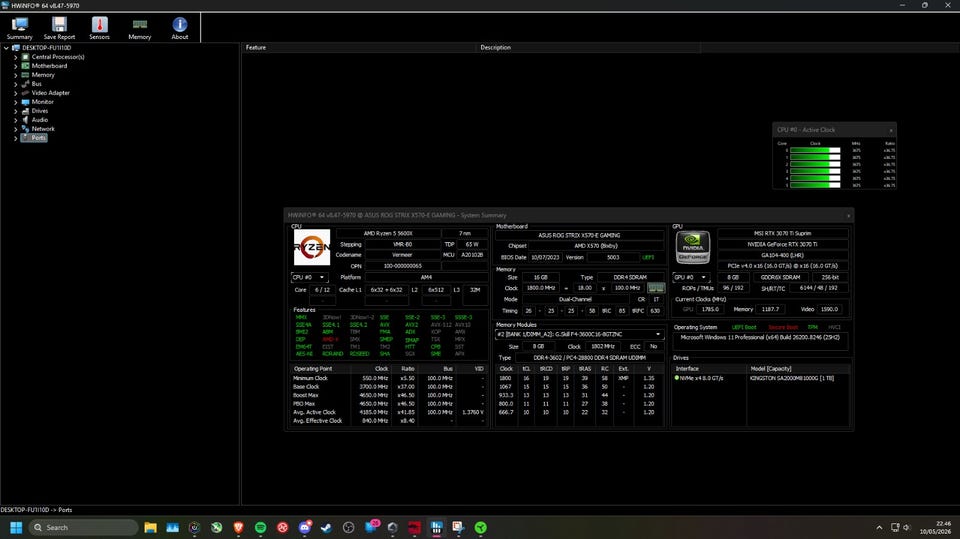Open OBS Studio taskbar icon

point(348,527)
